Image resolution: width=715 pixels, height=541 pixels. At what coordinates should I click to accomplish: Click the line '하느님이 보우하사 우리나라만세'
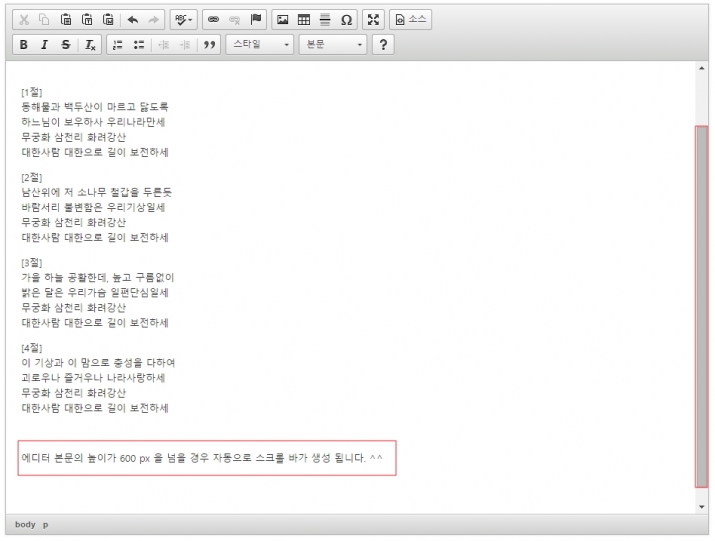(x=93, y=122)
